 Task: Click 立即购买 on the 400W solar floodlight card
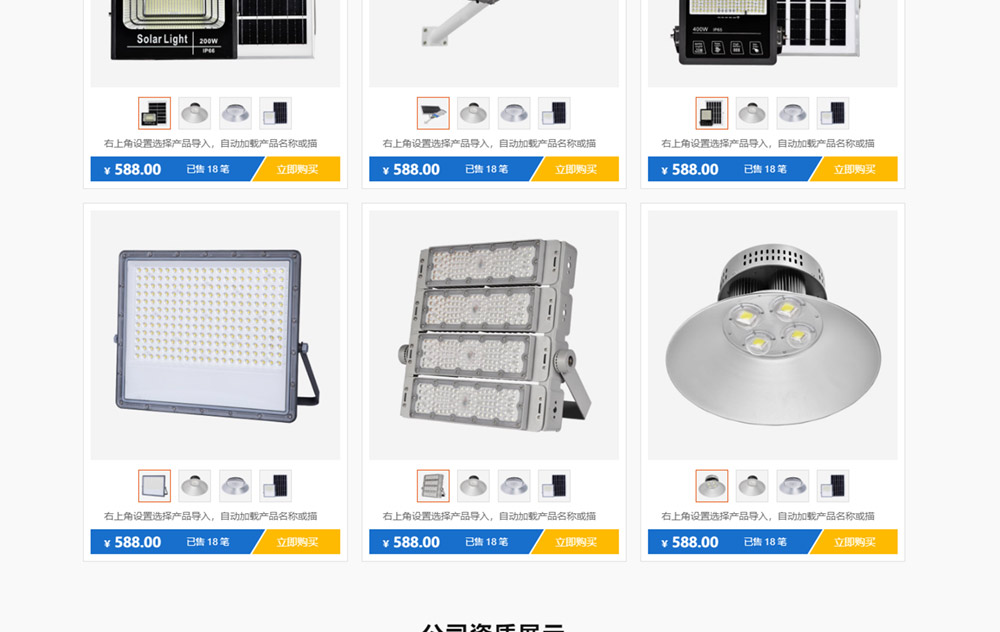pos(855,169)
